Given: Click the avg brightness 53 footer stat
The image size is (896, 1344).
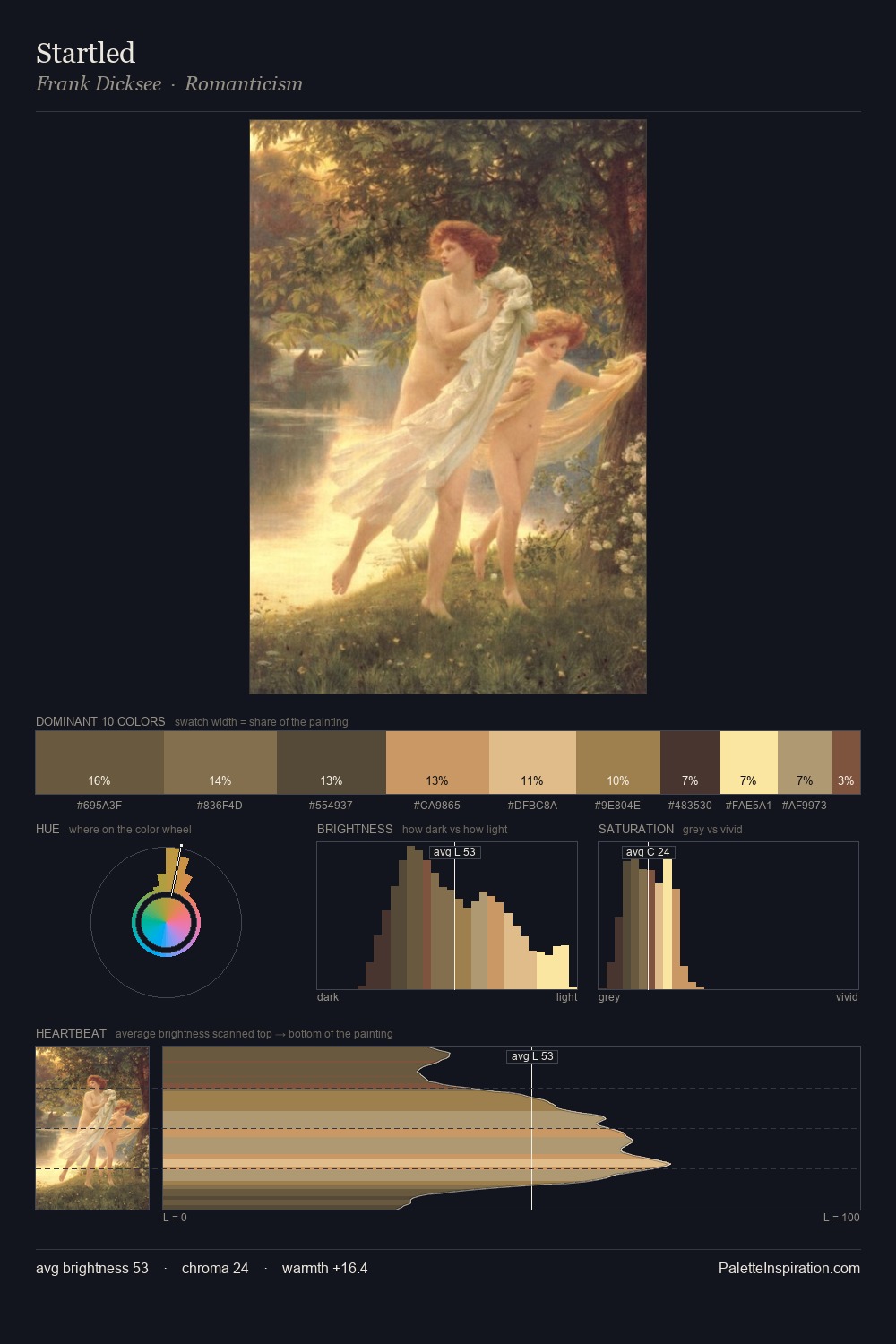Looking at the screenshot, I should coord(92,1268).
